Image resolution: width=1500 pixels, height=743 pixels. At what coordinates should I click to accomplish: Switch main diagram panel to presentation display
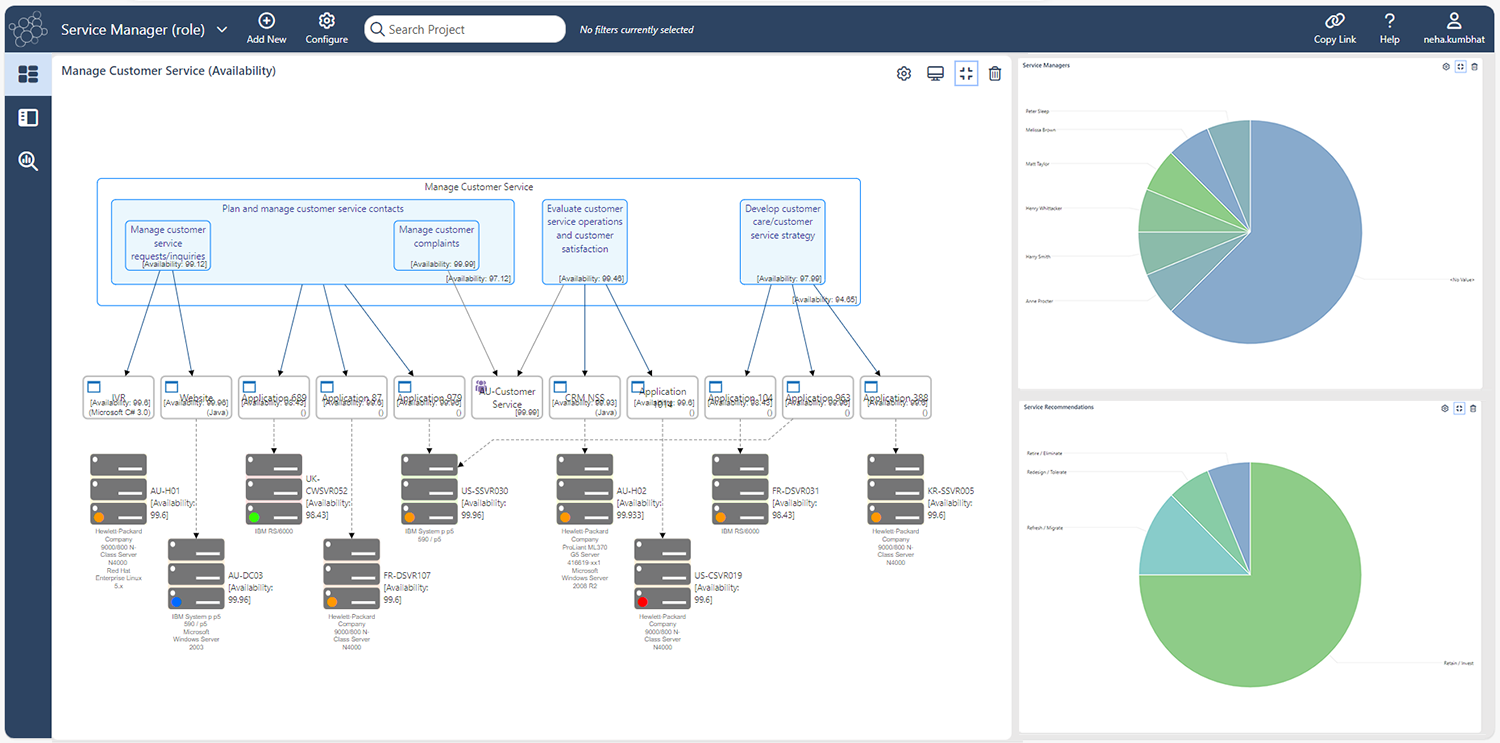click(935, 73)
